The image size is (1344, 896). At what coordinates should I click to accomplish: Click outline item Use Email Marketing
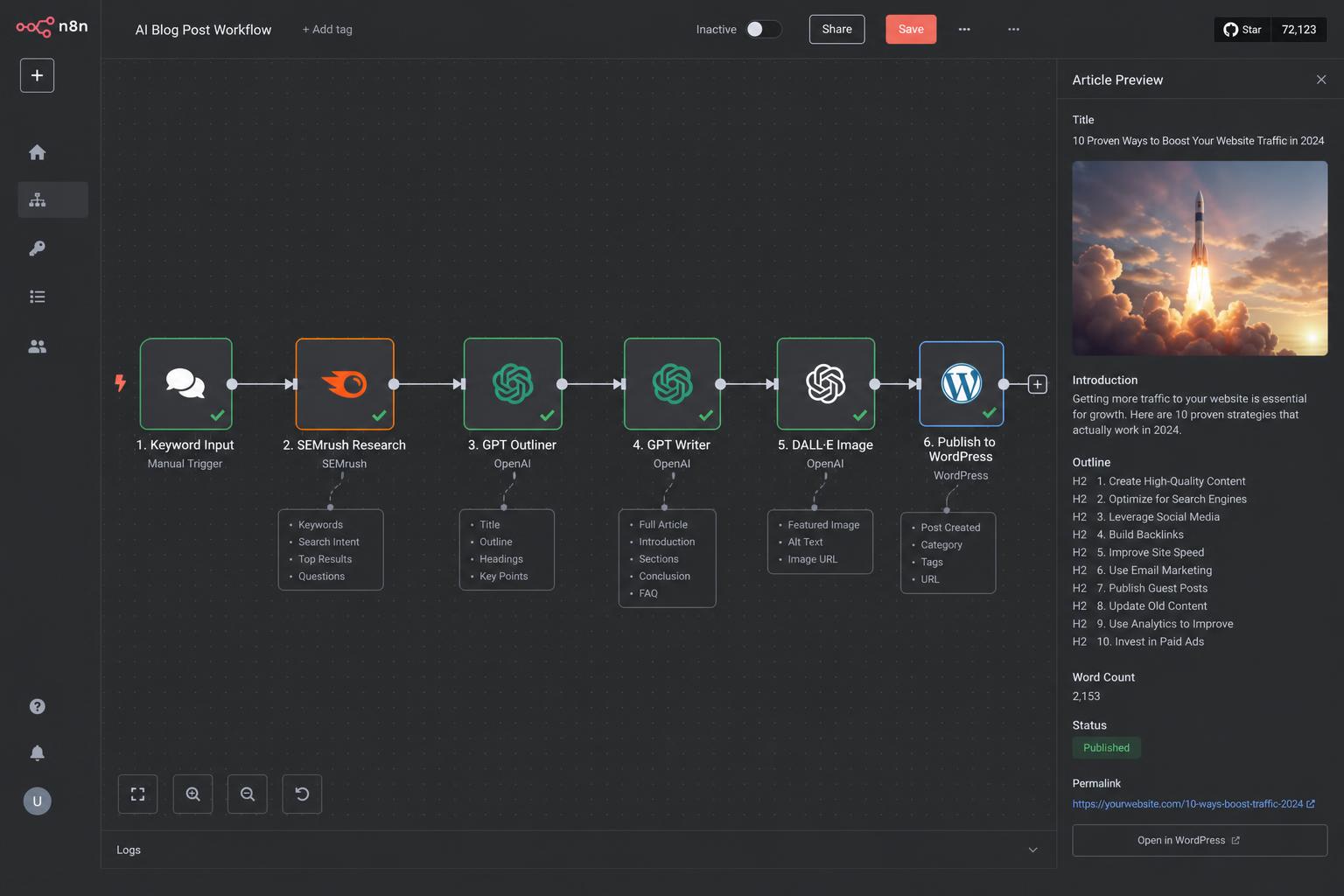[1154, 570]
